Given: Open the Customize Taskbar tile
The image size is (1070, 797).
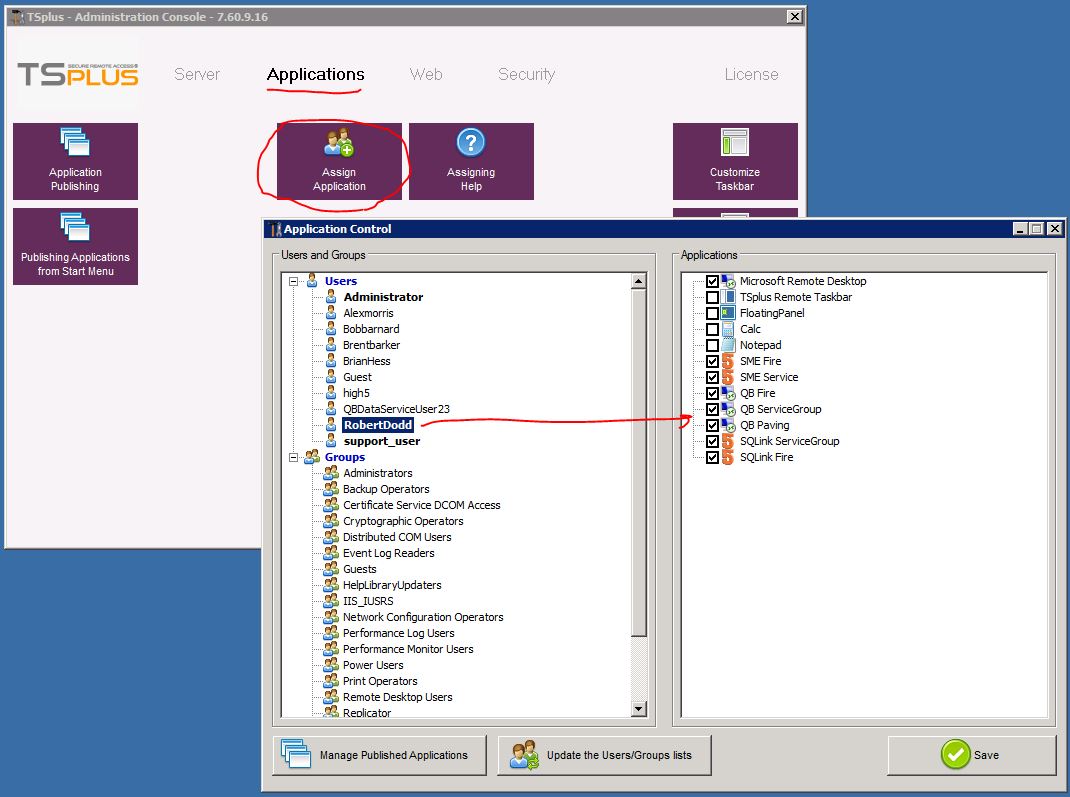Looking at the screenshot, I should point(735,161).
